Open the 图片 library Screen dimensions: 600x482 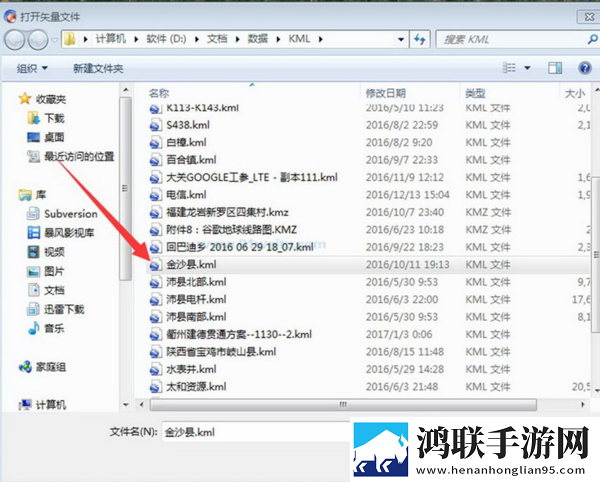tap(46, 271)
